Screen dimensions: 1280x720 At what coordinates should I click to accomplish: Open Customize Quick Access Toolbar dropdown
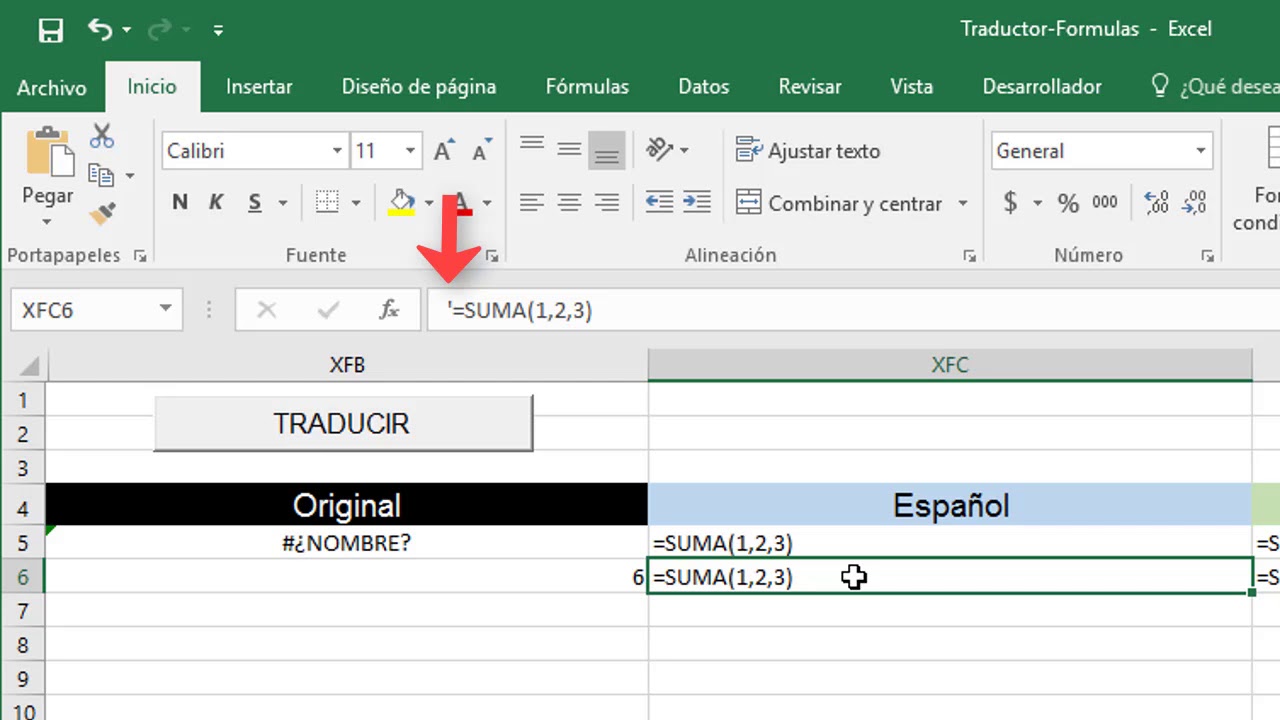[218, 30]
